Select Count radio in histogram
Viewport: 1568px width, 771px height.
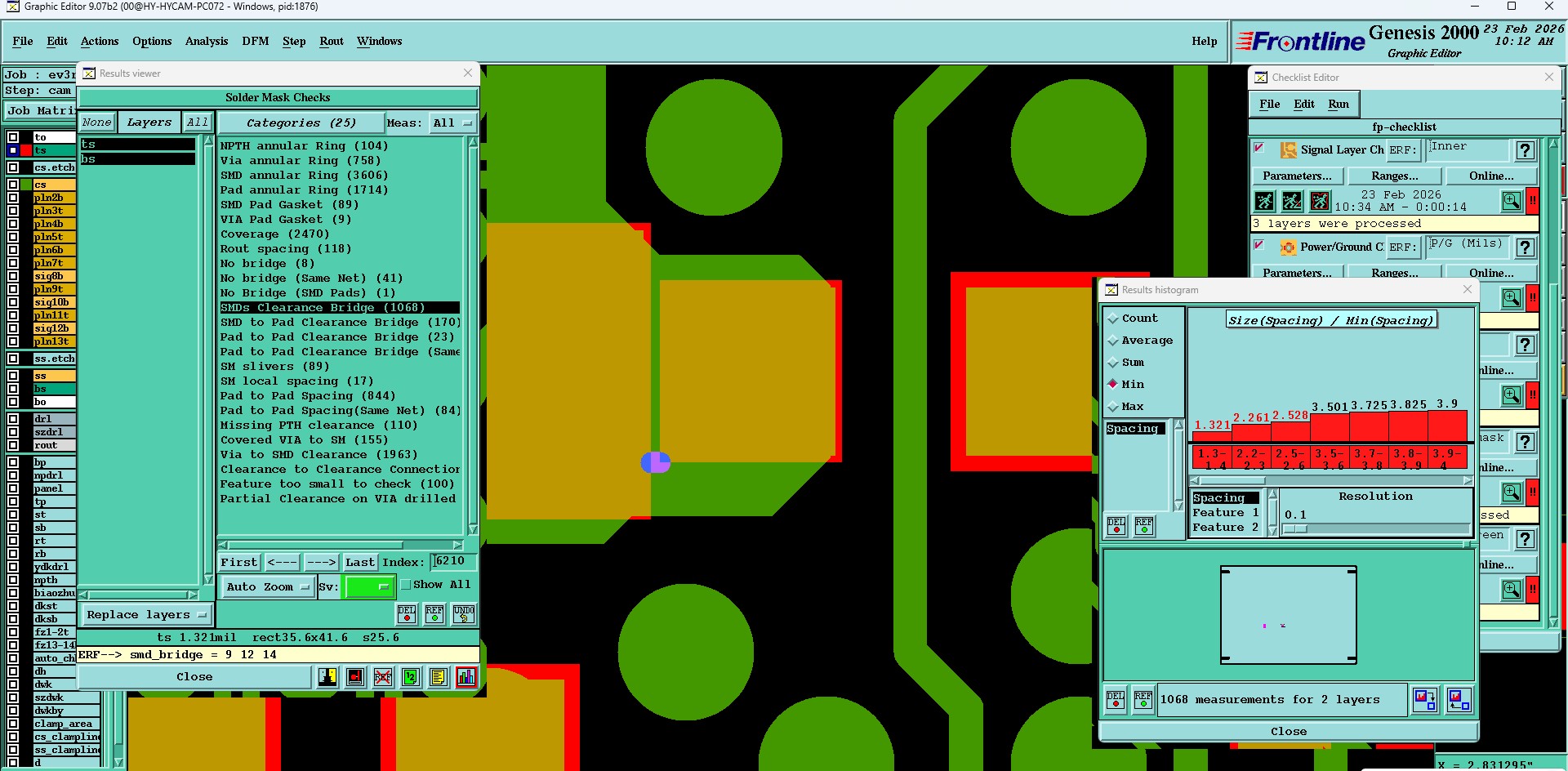(x=1112, y=319)
